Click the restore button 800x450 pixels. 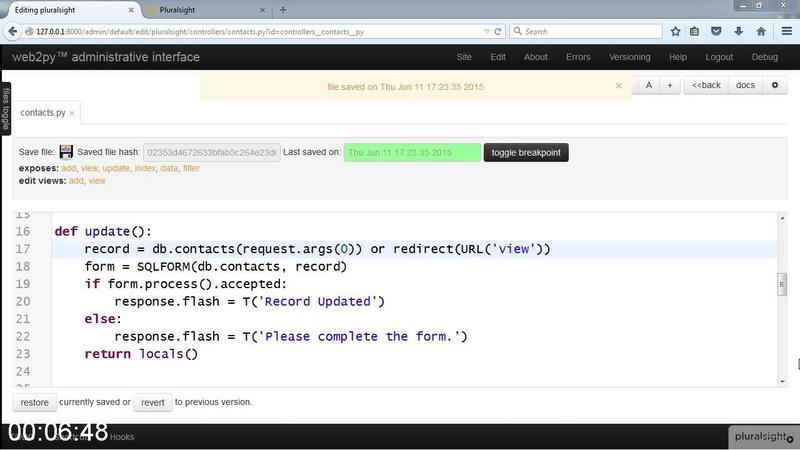[x=34, y=403]
